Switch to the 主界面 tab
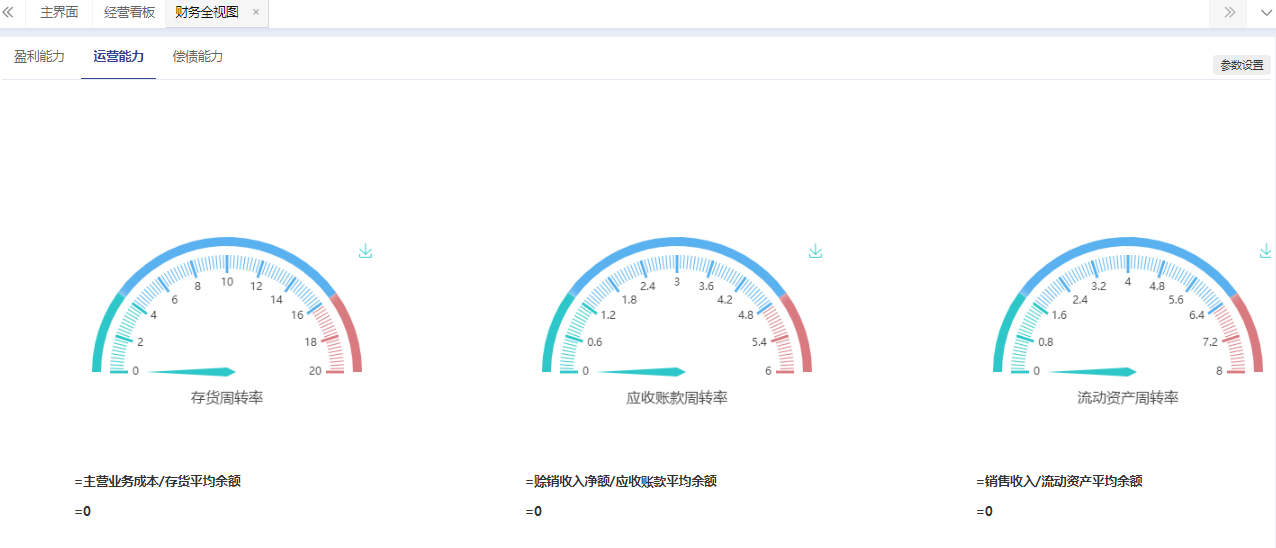The image size is (1276, 548). coord(59,13)
